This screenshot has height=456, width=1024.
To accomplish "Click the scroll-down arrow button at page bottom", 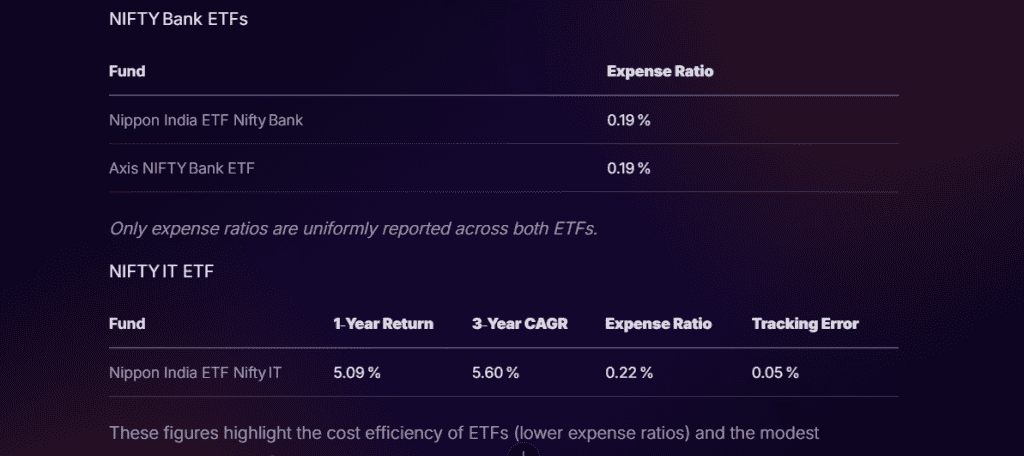I will 523,451.
